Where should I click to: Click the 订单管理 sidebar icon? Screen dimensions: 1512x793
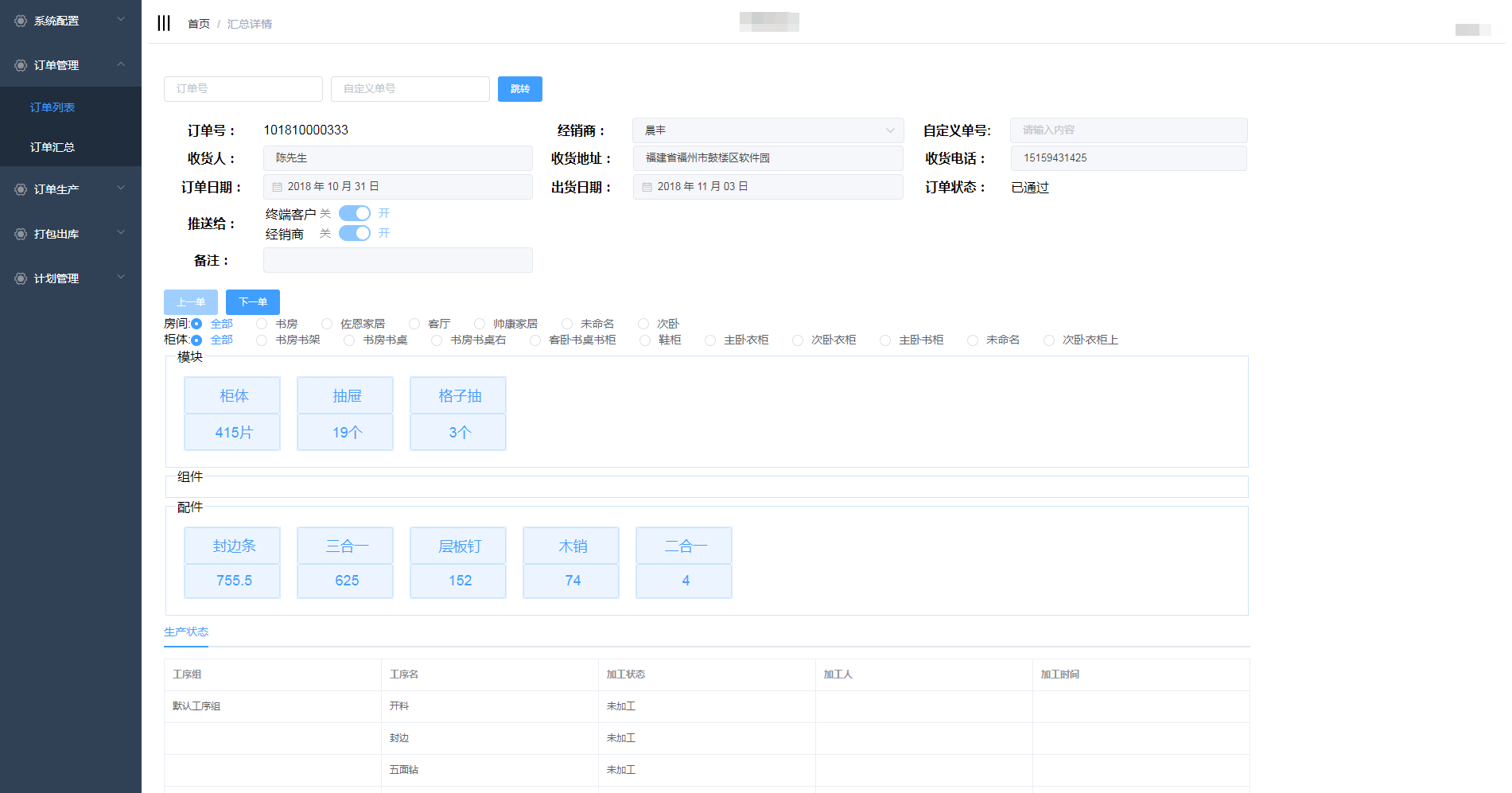pyautogui.click(x=21, y=65)
